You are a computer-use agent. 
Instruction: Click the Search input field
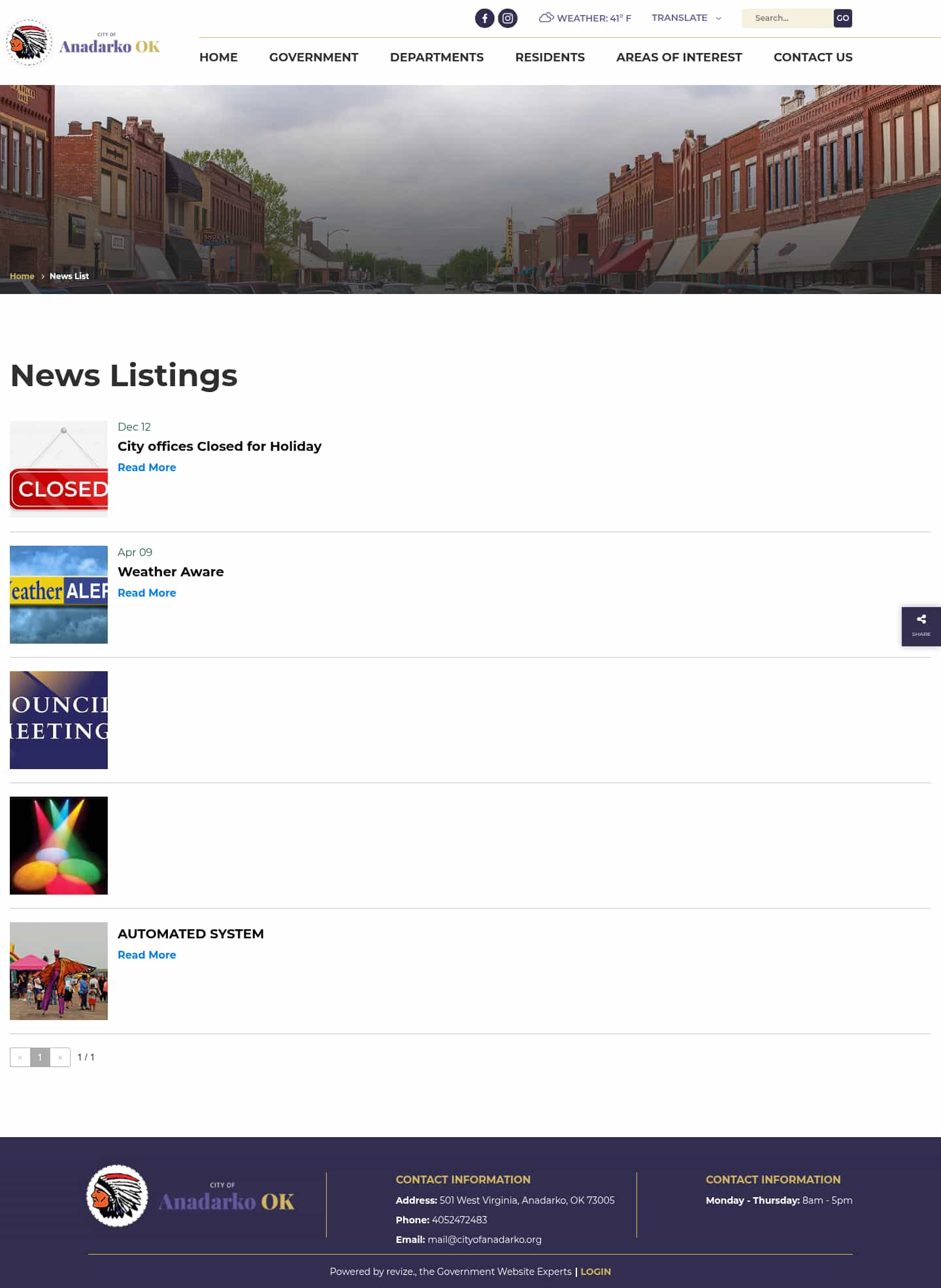pyautogui.click(x=787, y=18)
